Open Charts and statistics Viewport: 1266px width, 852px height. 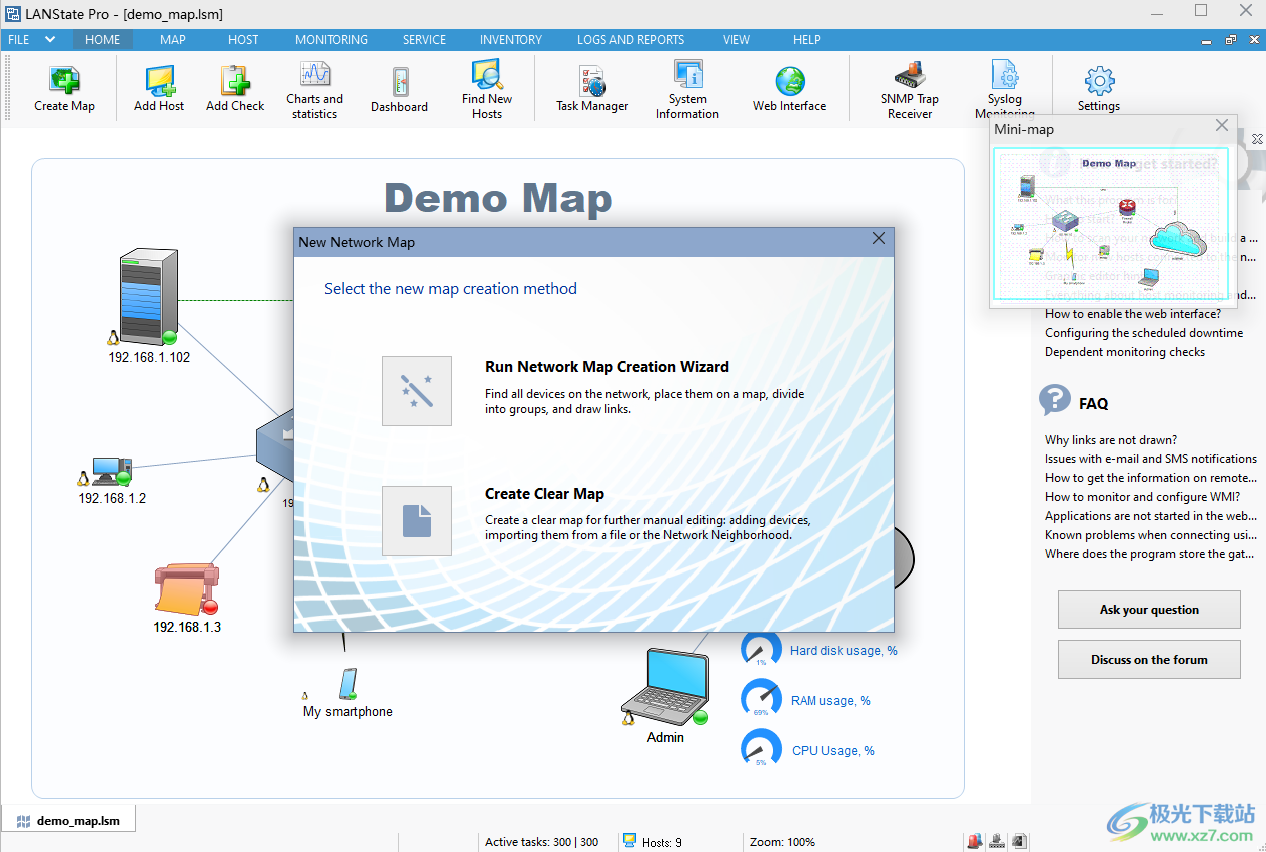(x=314, y=89)
